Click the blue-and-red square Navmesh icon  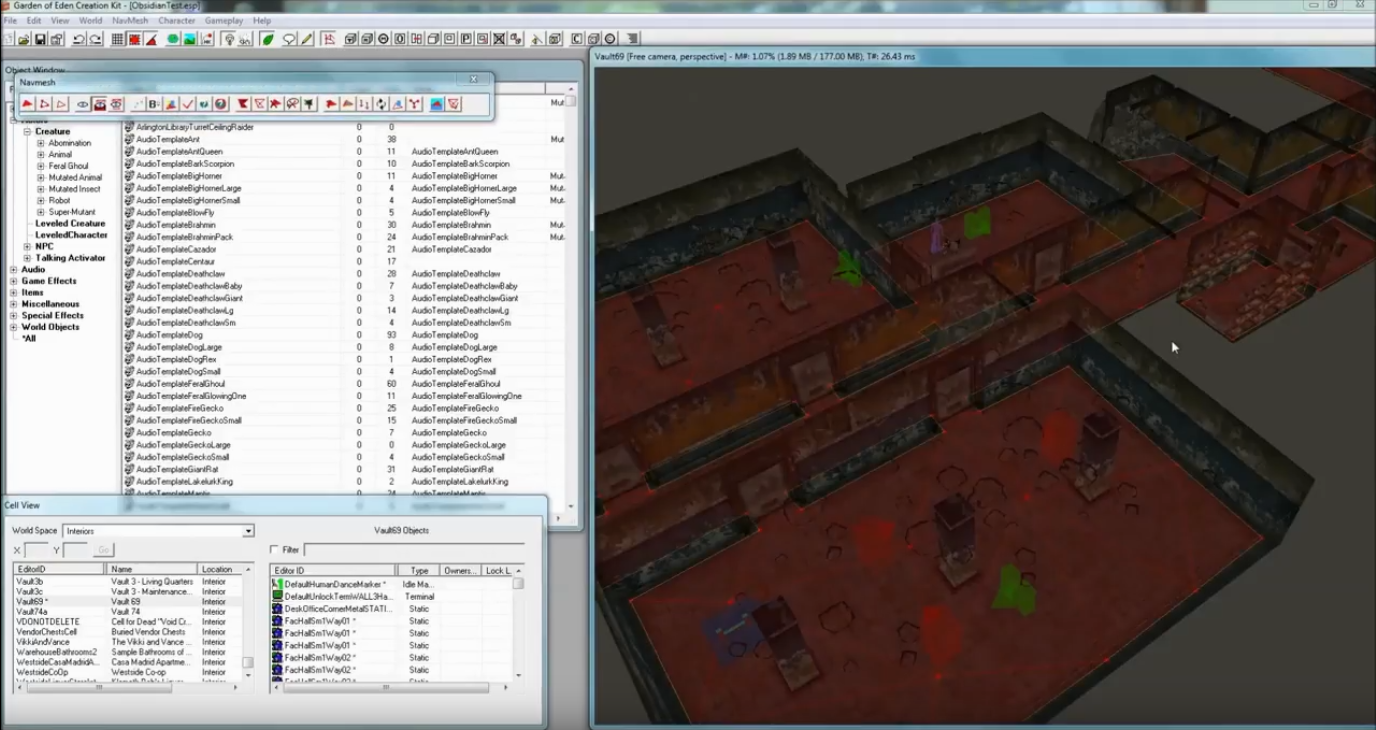(x=437, y=104)
